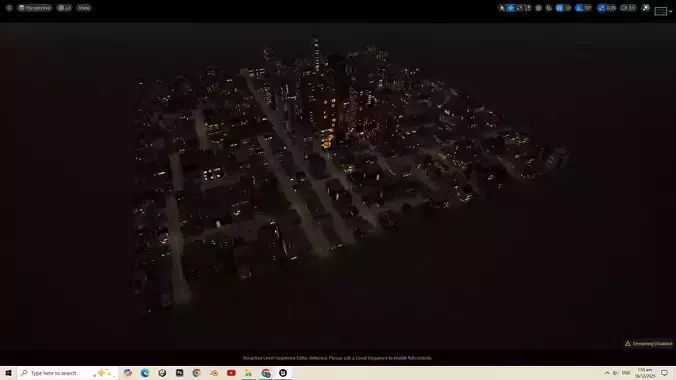This screenshot has width=676, height=380.
Task: Open the YouTube red taskbar icon
Action: (x=231, y=373)
